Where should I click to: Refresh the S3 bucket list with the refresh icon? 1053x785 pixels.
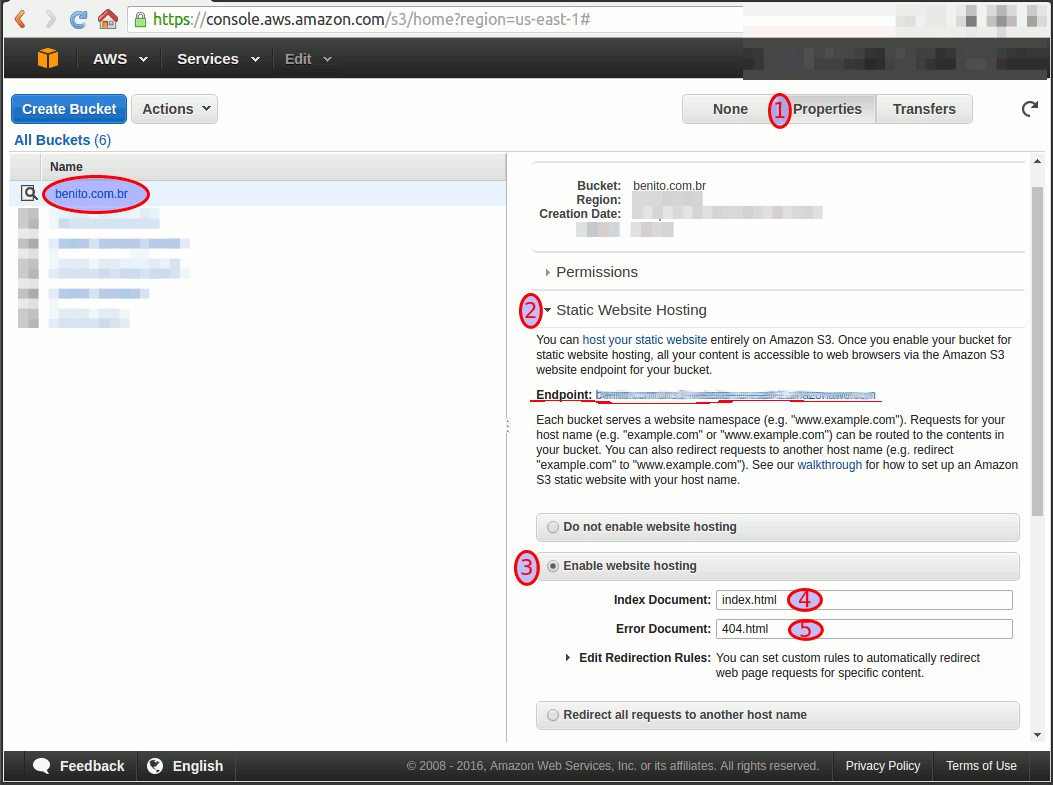click(x=1029, y=109)
